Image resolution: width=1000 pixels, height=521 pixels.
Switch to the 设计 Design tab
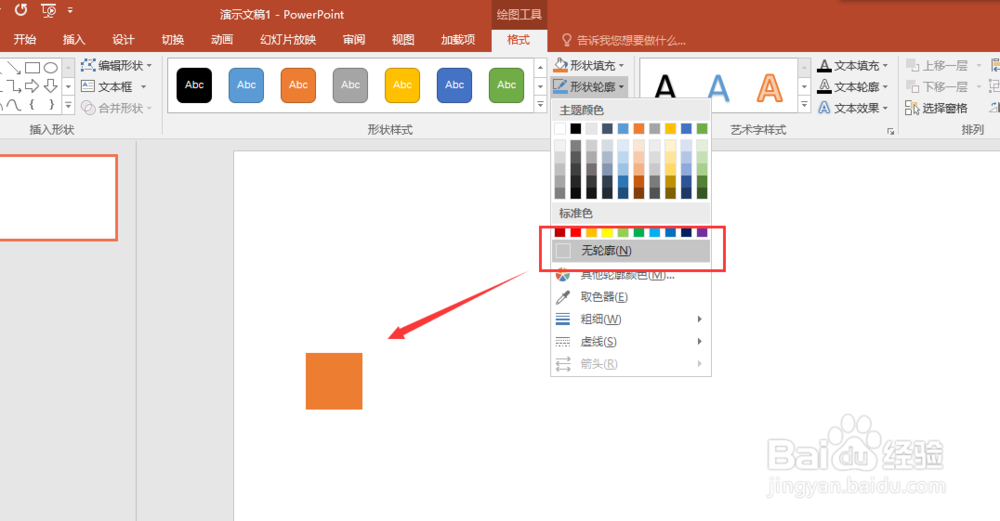[x=123, y=40]
